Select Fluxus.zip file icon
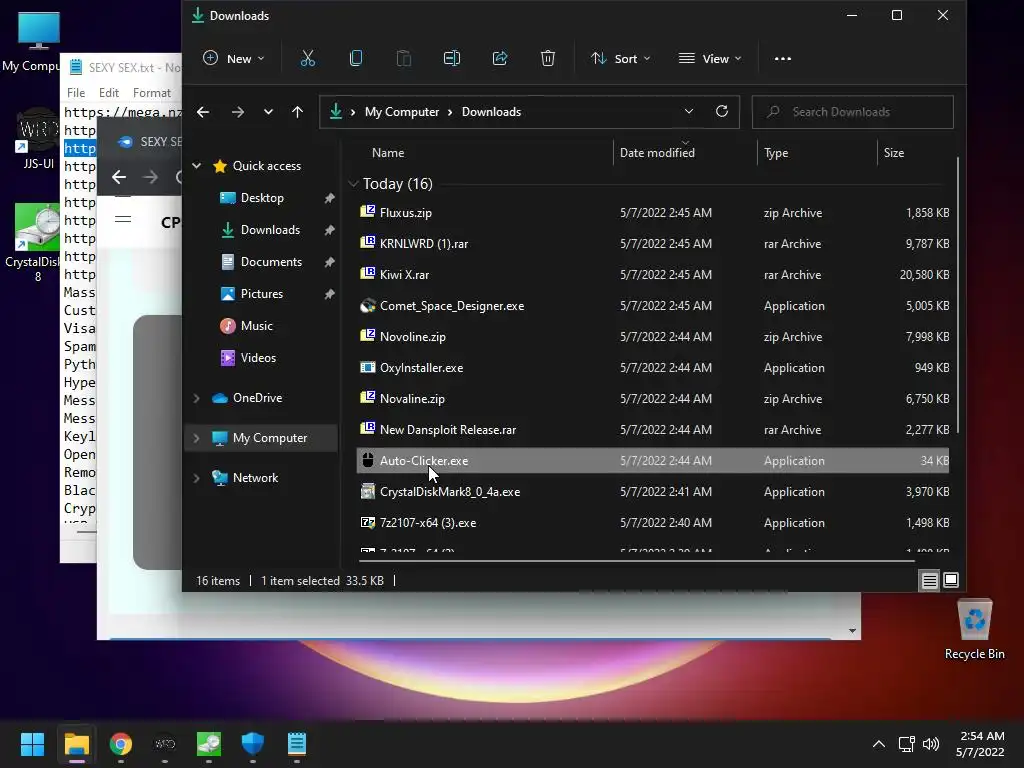The width and height of the screenshot is (1024, 768). [368, 212]
